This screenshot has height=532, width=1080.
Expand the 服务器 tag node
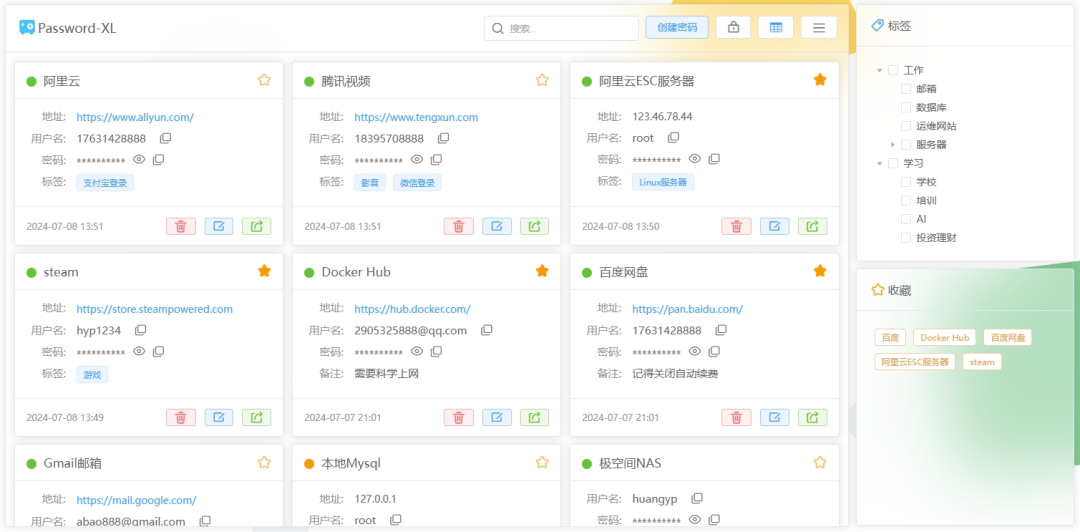[x=893, y=145]
